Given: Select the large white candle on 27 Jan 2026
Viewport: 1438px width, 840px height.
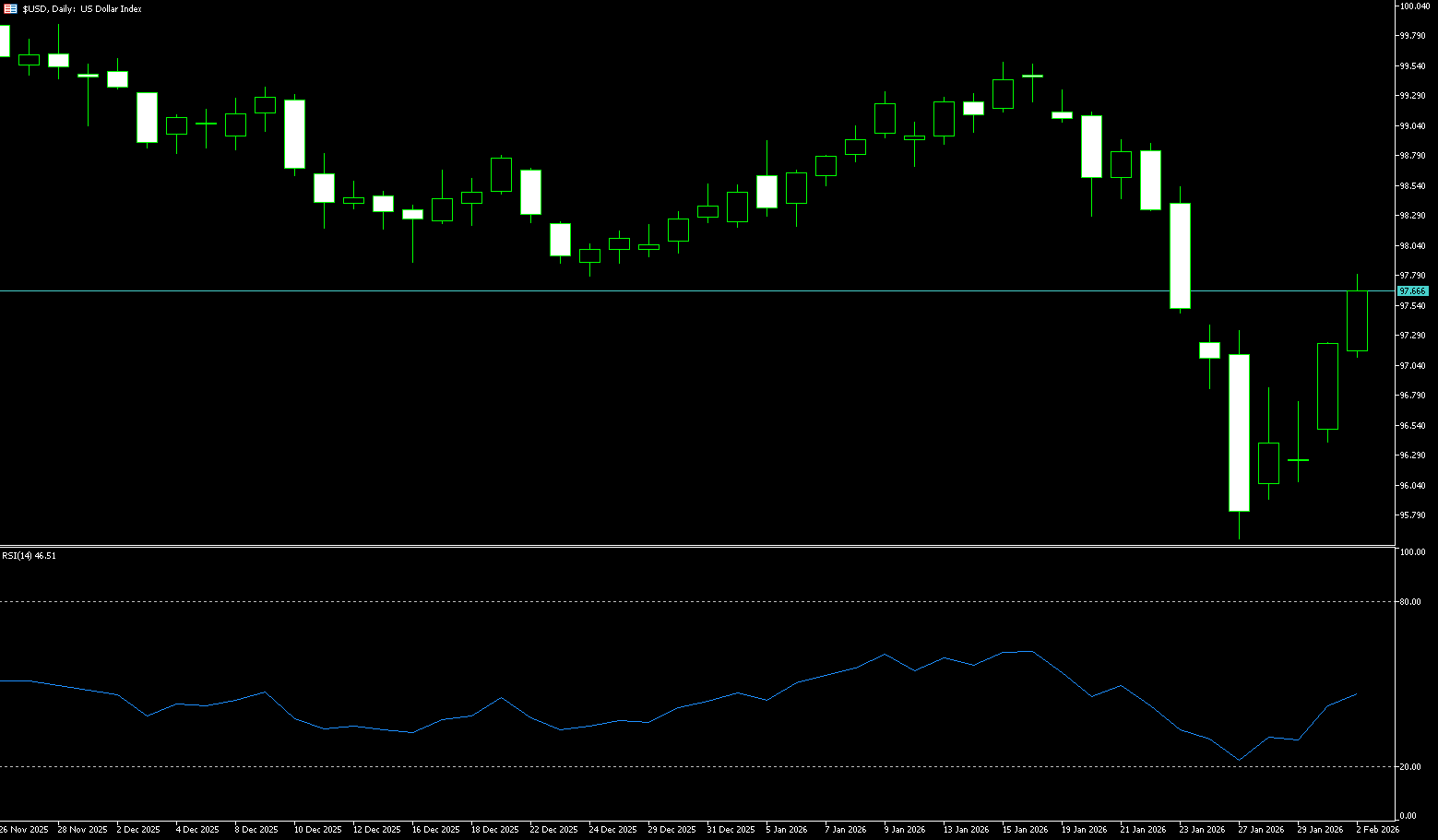Looking at the screenshot, I should [x=1239, y=432].
